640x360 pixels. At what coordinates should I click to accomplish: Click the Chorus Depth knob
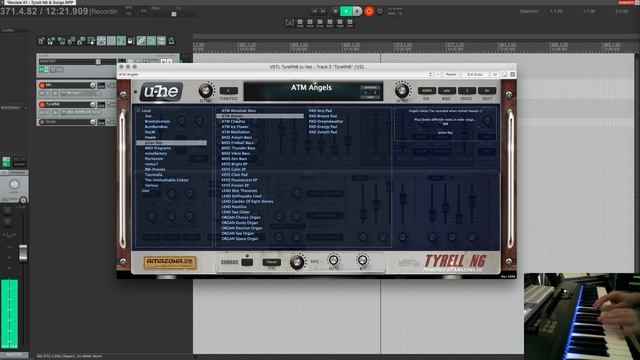coord(333,260)
